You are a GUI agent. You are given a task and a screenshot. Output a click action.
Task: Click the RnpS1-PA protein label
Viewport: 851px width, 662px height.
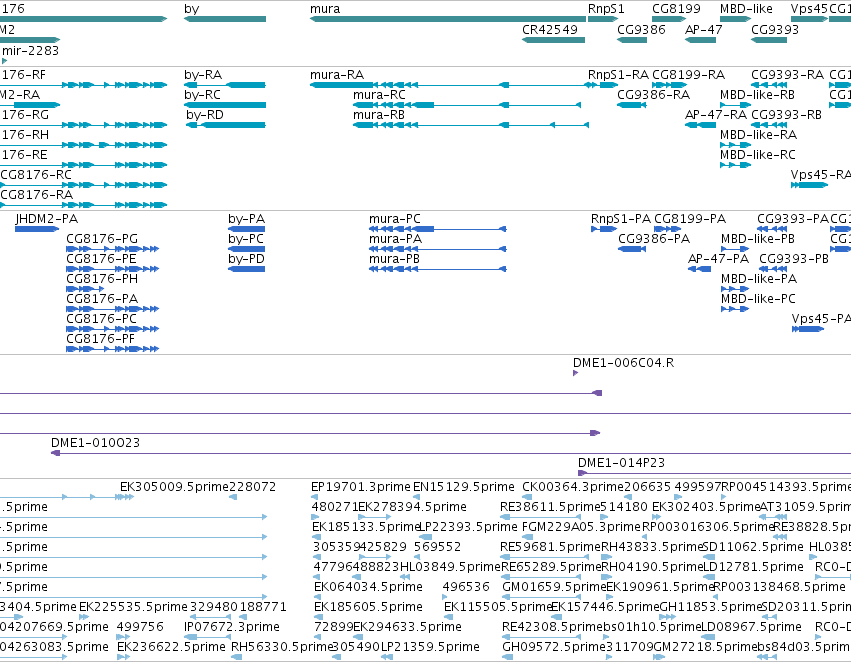coord(621,219)
